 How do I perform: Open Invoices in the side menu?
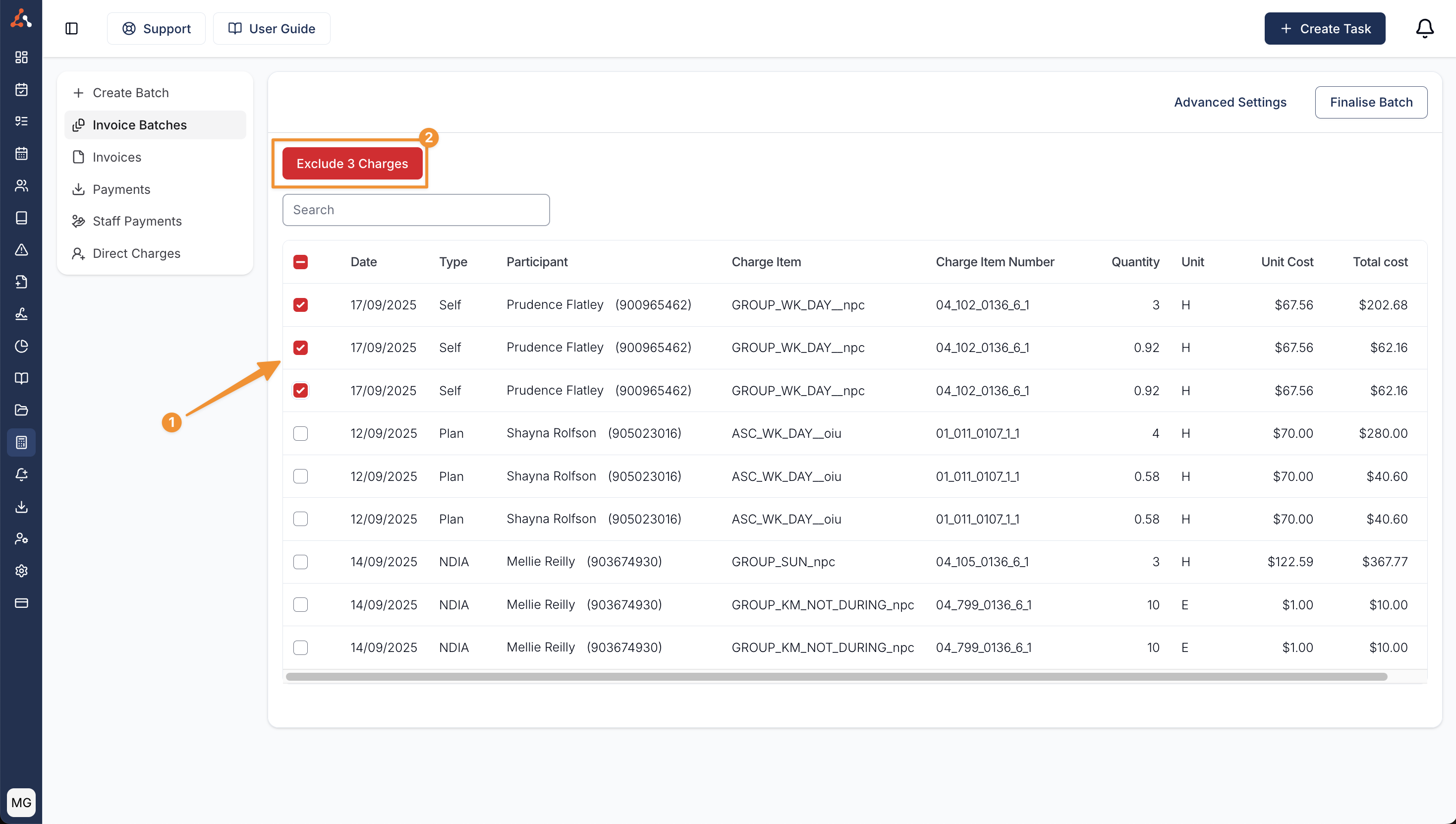tap(116, 157)
